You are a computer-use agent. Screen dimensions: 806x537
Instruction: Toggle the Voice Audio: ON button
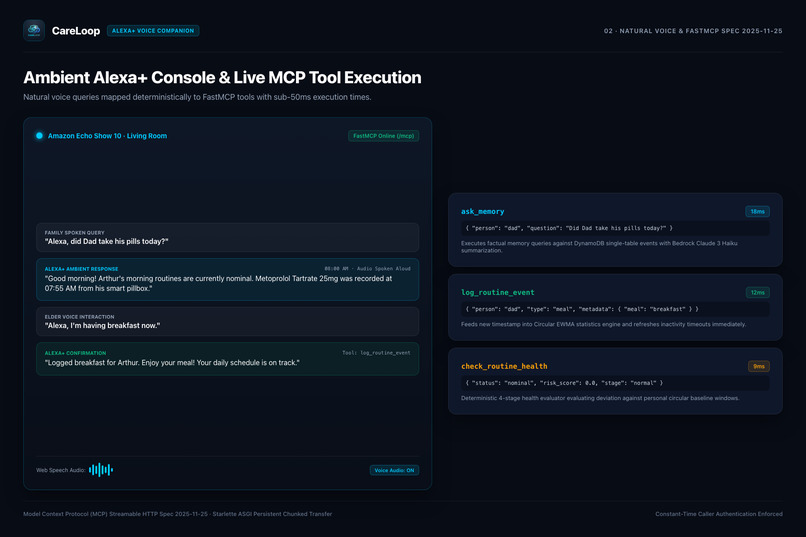394,470
